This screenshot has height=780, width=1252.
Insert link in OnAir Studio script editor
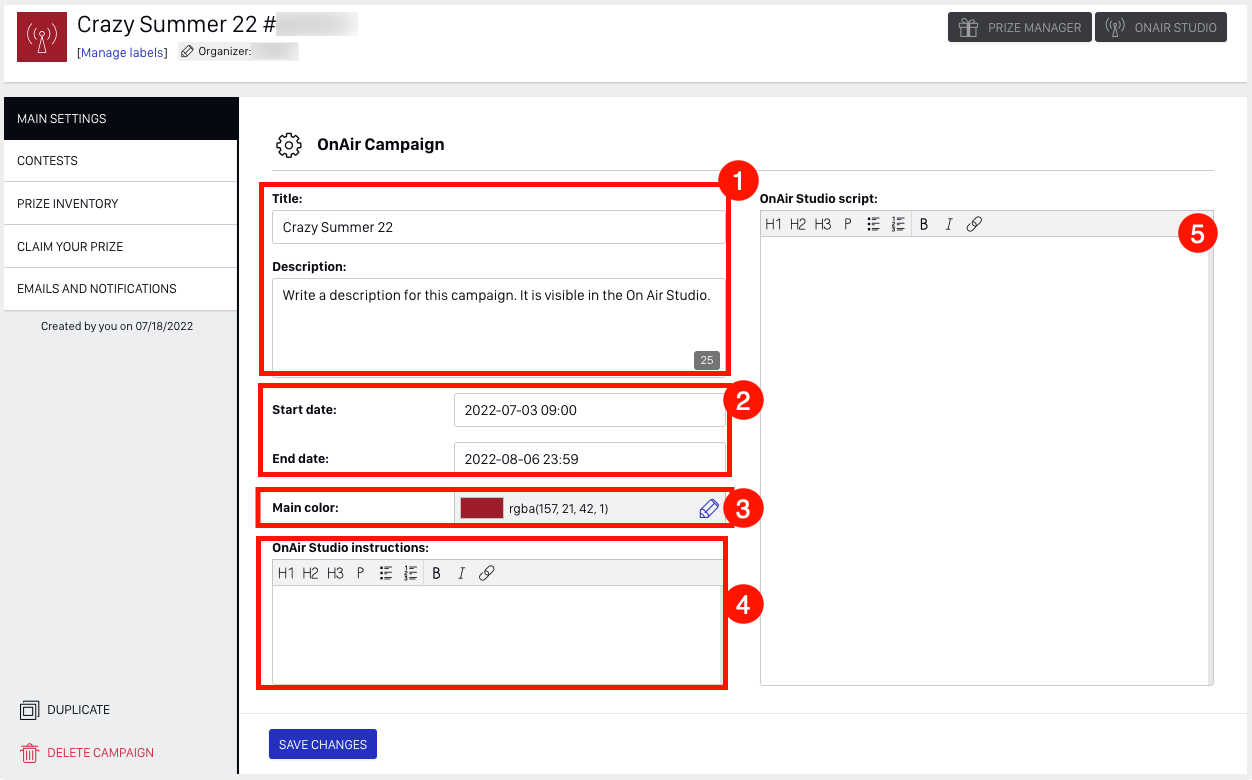(974, 224)
